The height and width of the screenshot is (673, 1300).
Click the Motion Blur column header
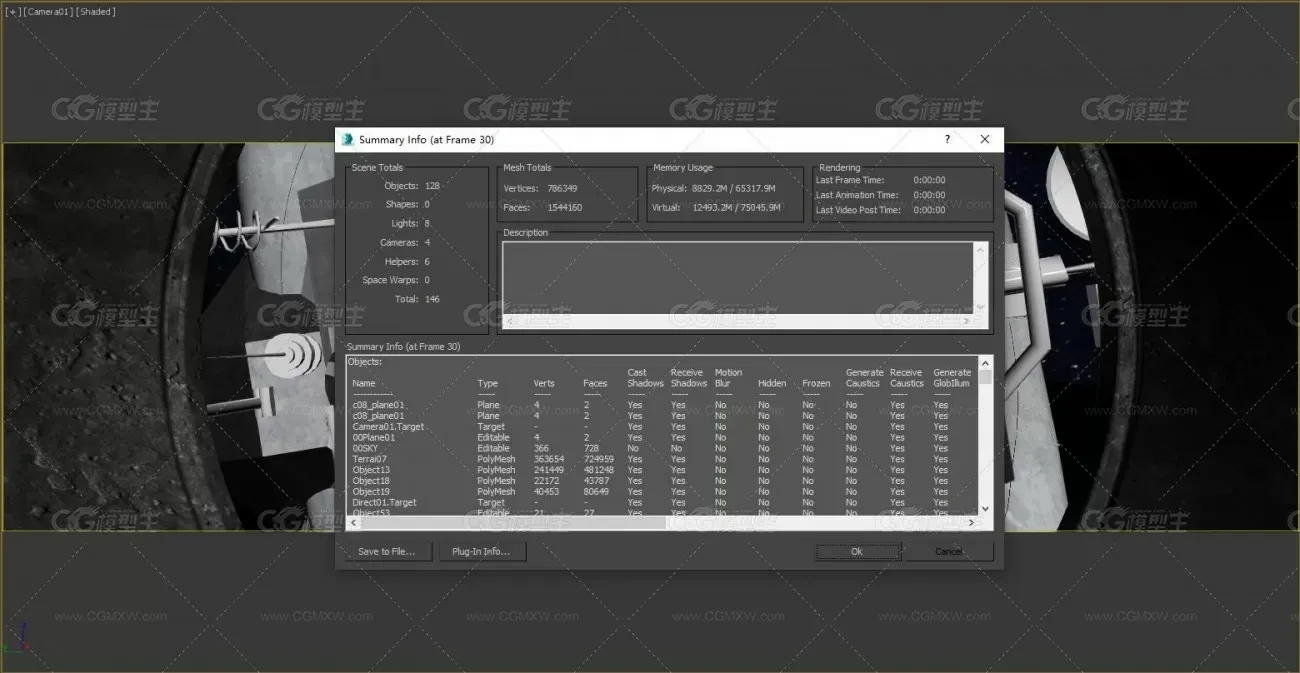728,378
